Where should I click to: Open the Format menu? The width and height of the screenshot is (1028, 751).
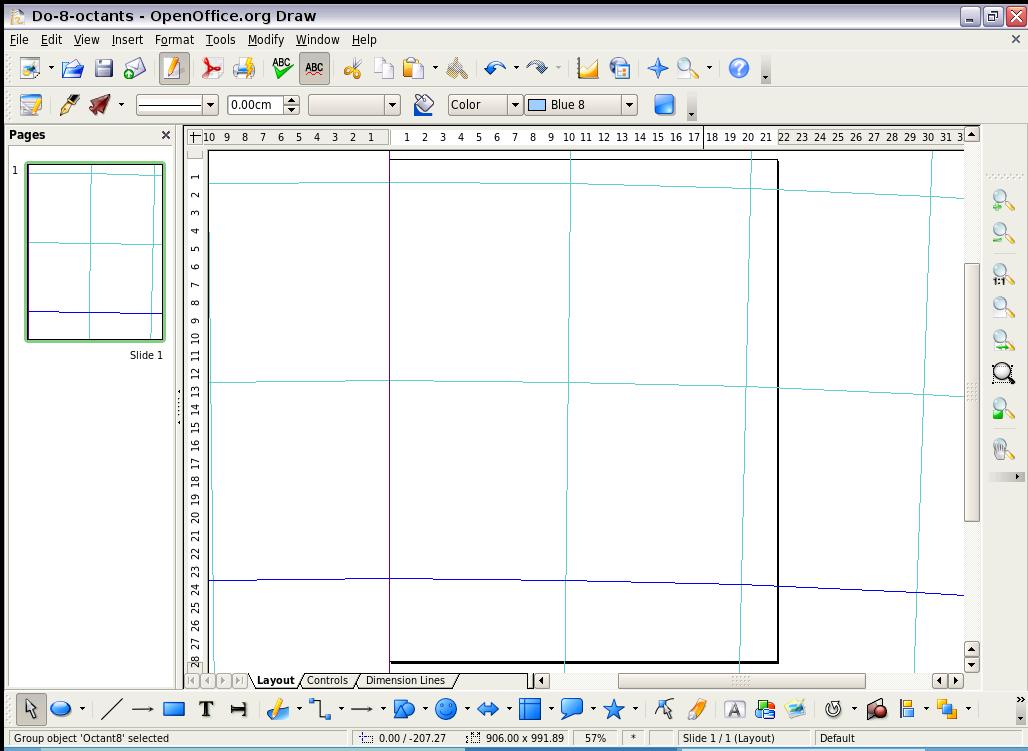pos(174,40)
